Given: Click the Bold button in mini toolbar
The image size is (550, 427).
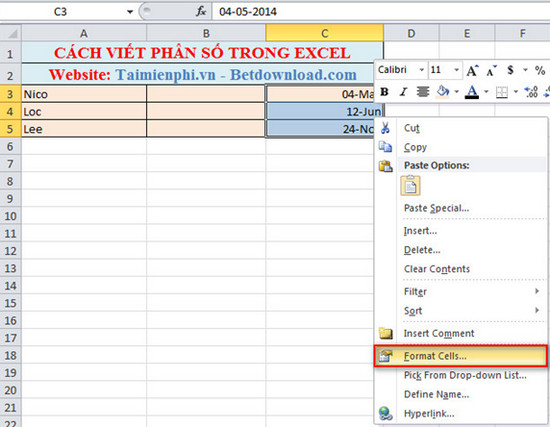Looking at the screenshot, I should tap(384, 92).
